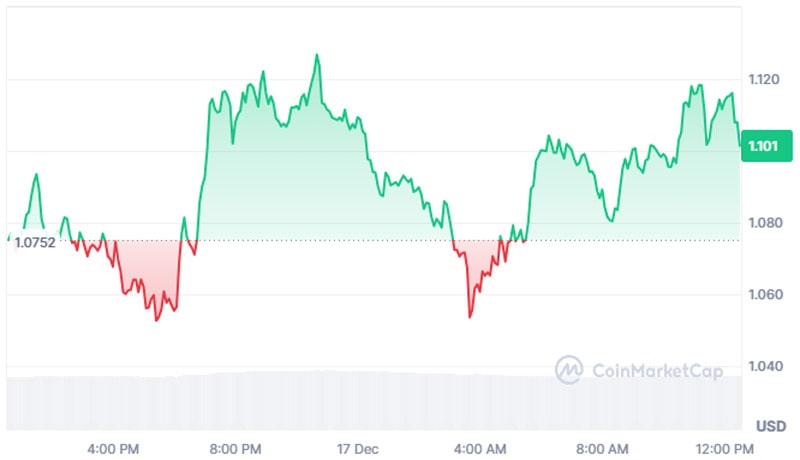Viewport: 800px width, 460px height.
Task: Click the 17 Dec date marker
Action: coord(357,448)
